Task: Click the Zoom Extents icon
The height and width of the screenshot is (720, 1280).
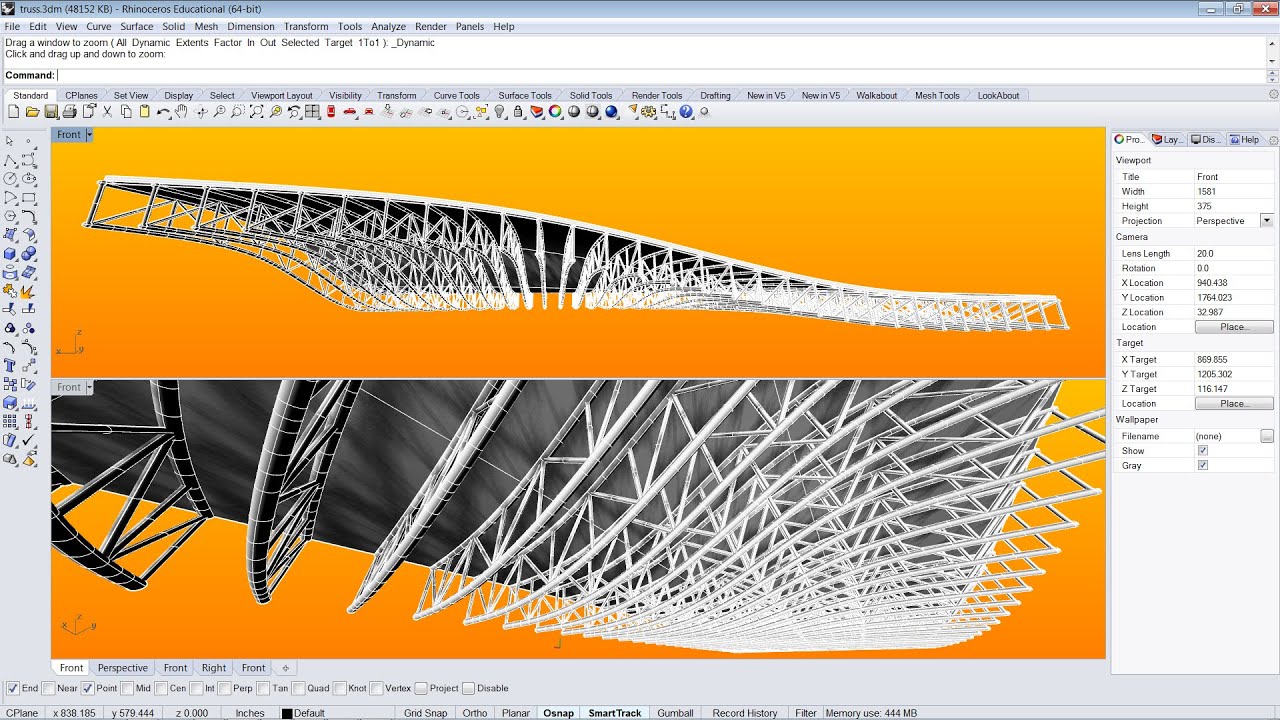Action: 256,112
